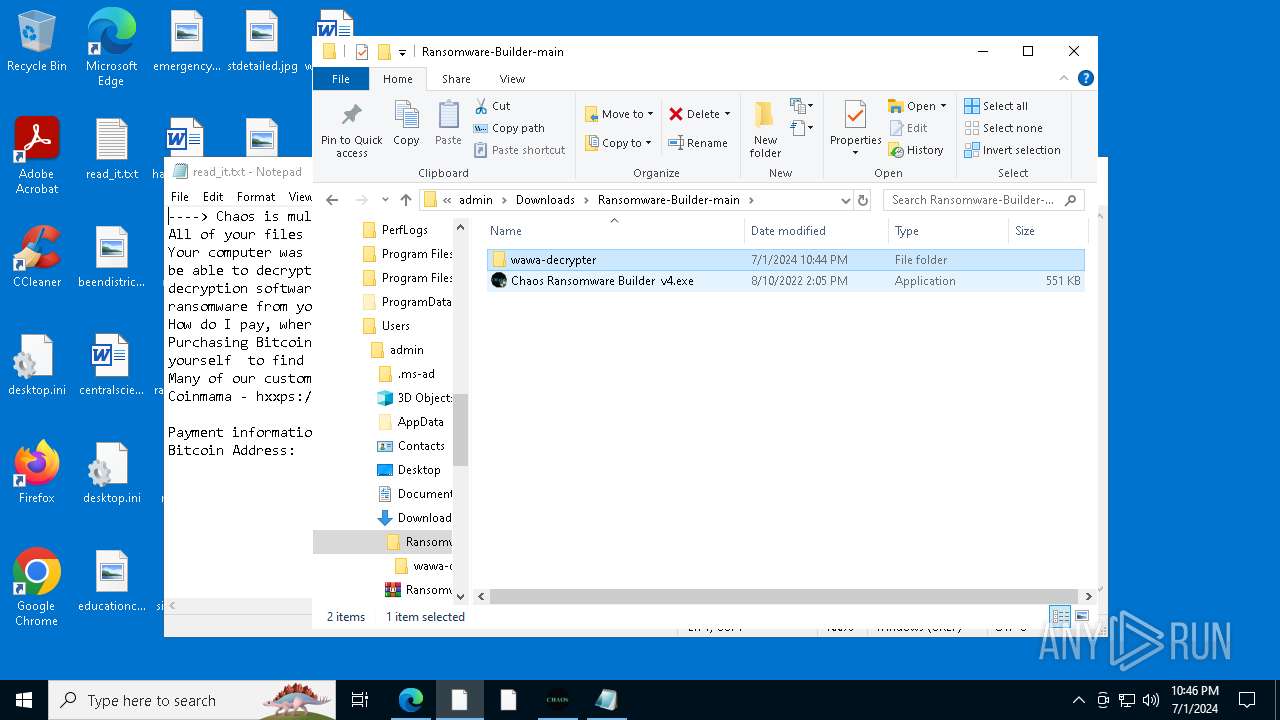Collapse the ribbon chevron
Screen dimensions: 1280x720
[x=1063, y=78]
